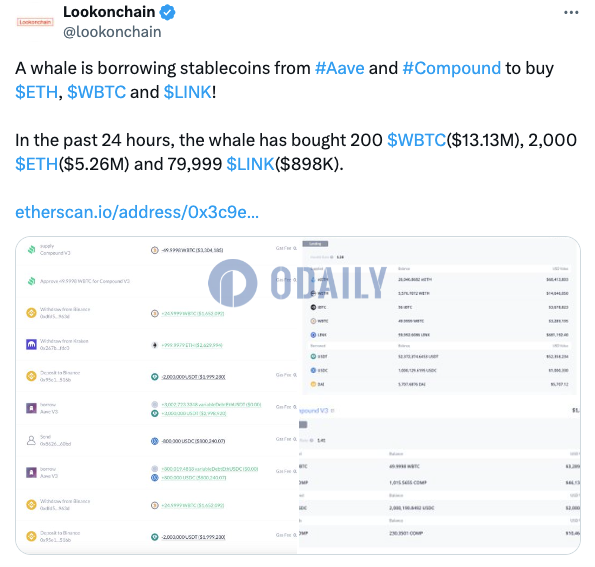The width and height of the screenshot is (595, 567).
Task: Open the etherscan.io address link
Action: tap(137, 212)
